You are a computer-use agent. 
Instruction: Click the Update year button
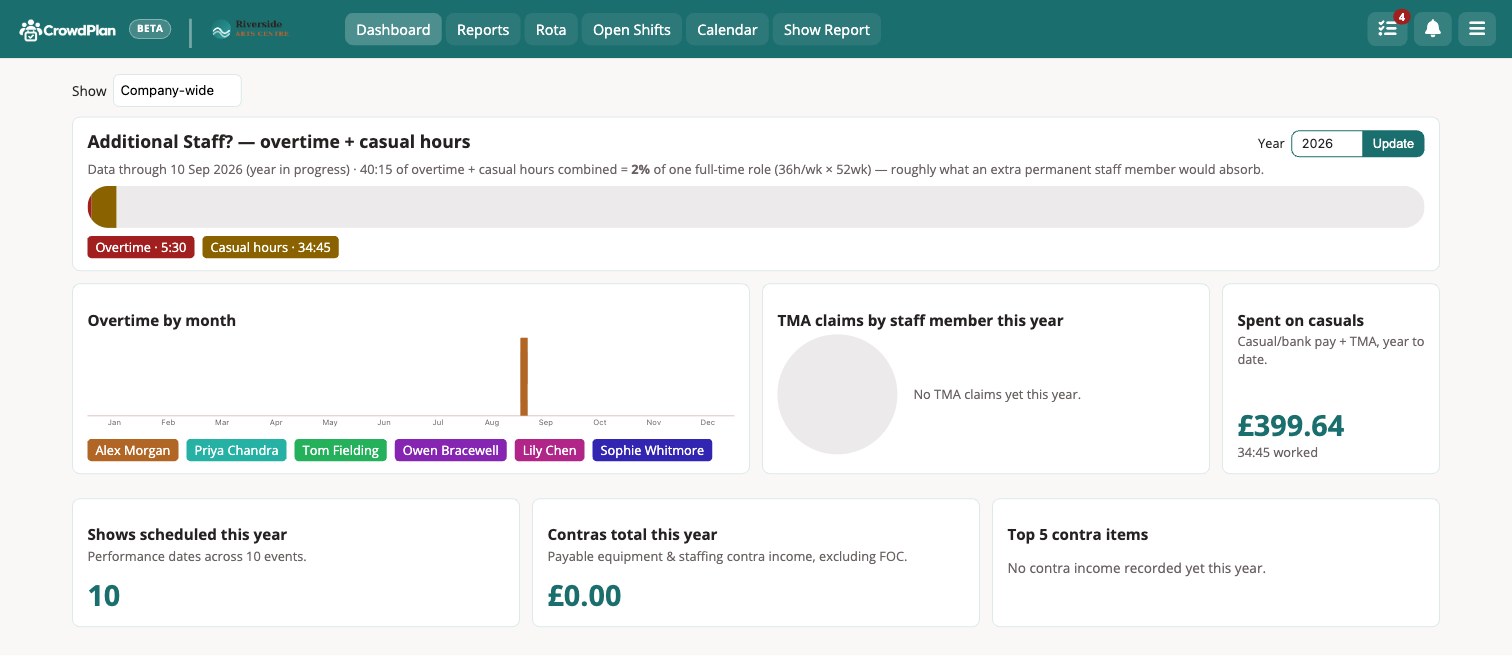point(1393,143)
